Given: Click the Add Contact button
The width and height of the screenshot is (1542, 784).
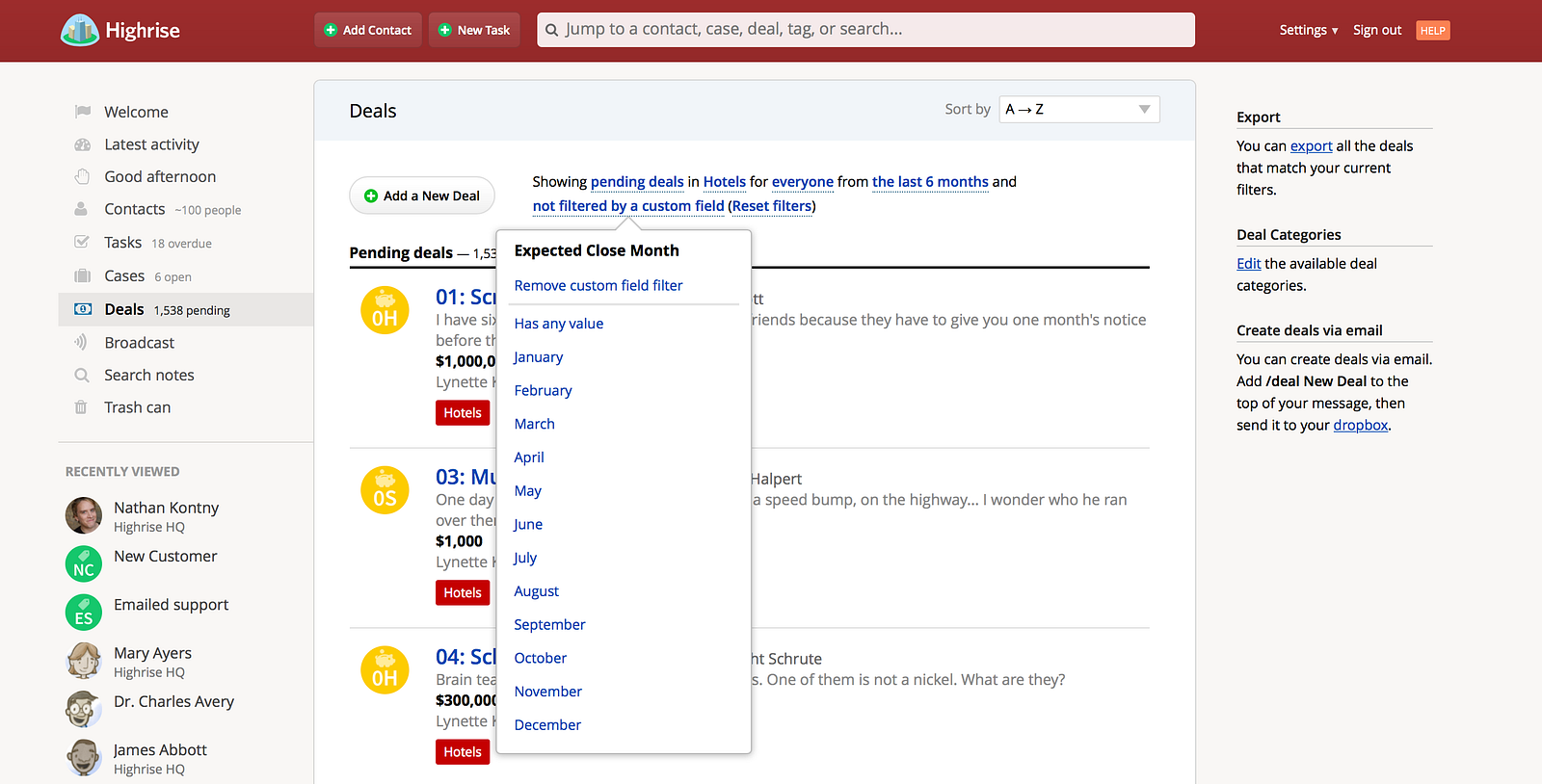Looking at the screenshot, I should click(368, 30).
